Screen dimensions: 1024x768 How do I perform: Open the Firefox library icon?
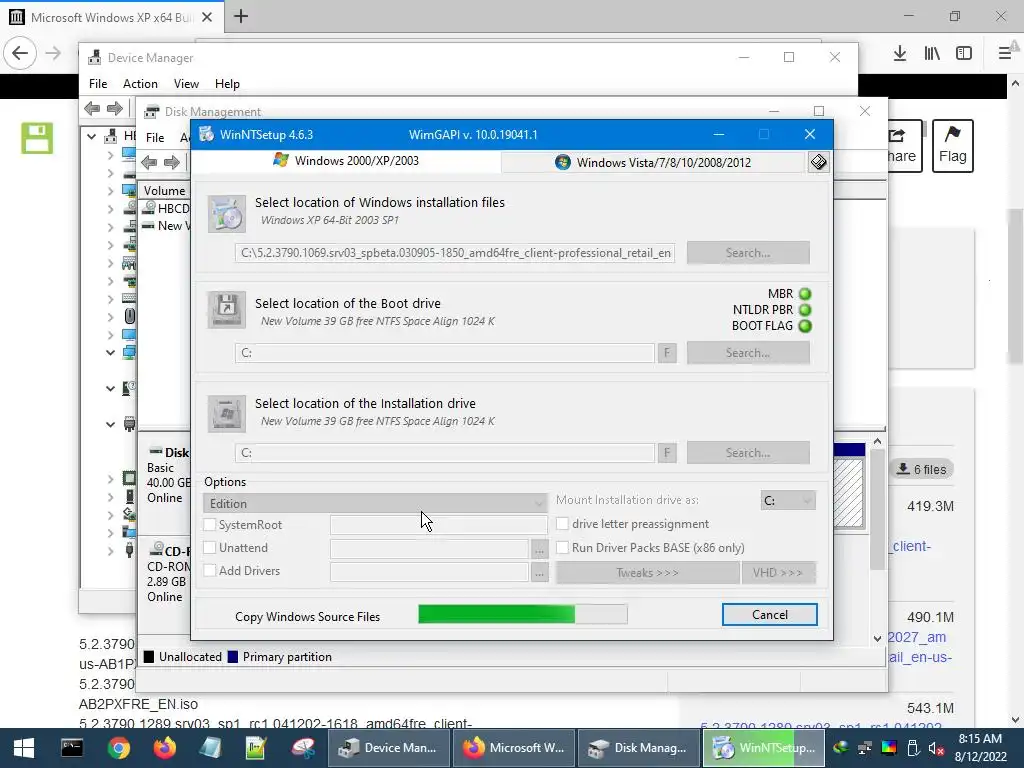(932, 54)
